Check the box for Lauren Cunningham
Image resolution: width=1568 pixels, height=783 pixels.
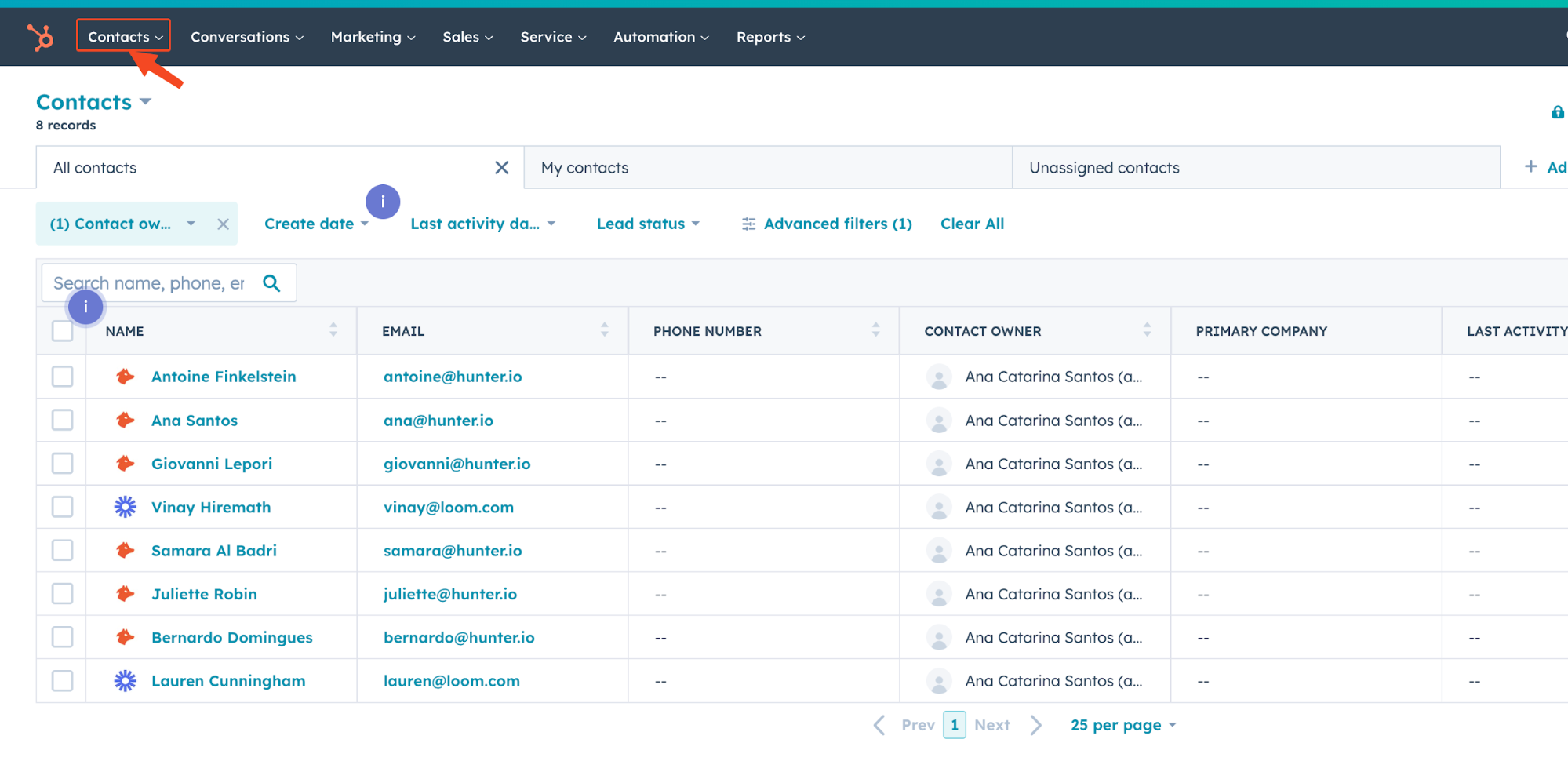coord(62,681)
